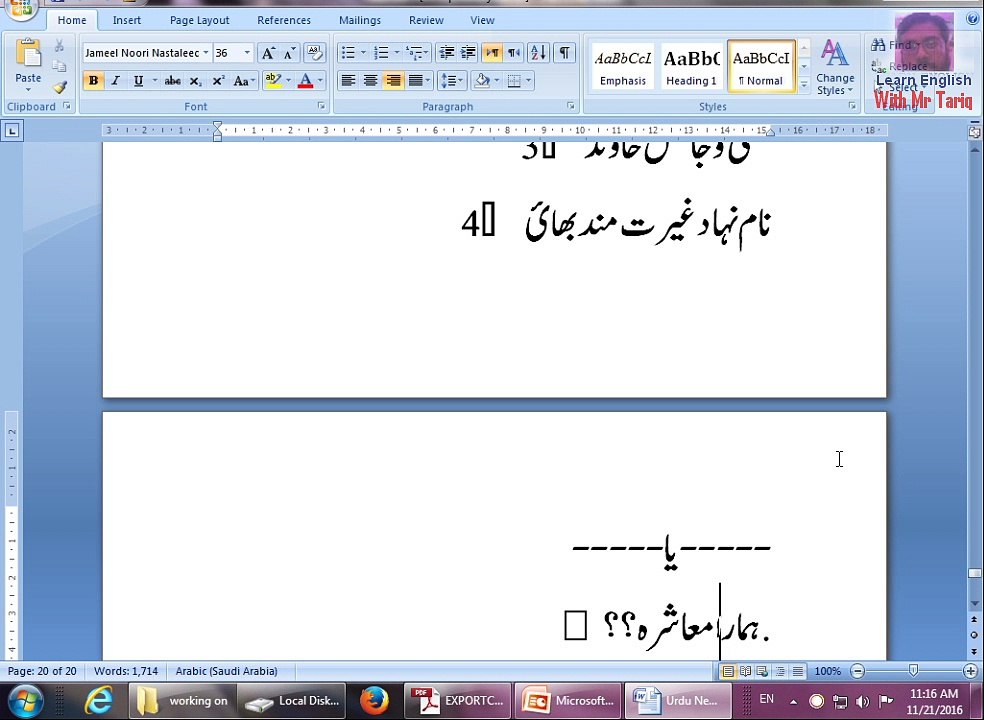Image resolution: width=984 pixels, height=720 pixels.
Task: Toggle Underline formatting
Action: tap(138, 81)
